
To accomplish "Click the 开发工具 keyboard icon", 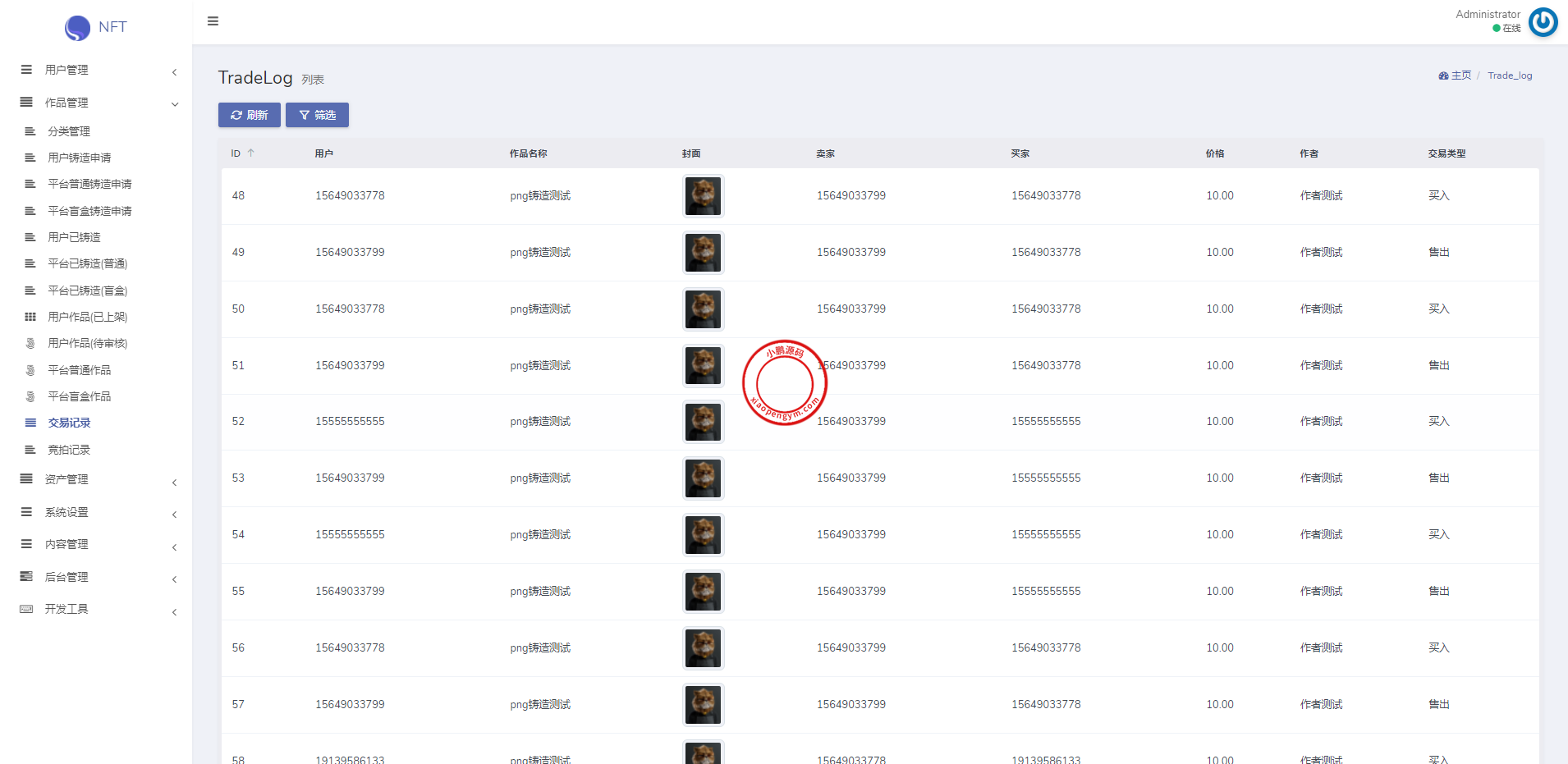I will click(x=26, y=609).
